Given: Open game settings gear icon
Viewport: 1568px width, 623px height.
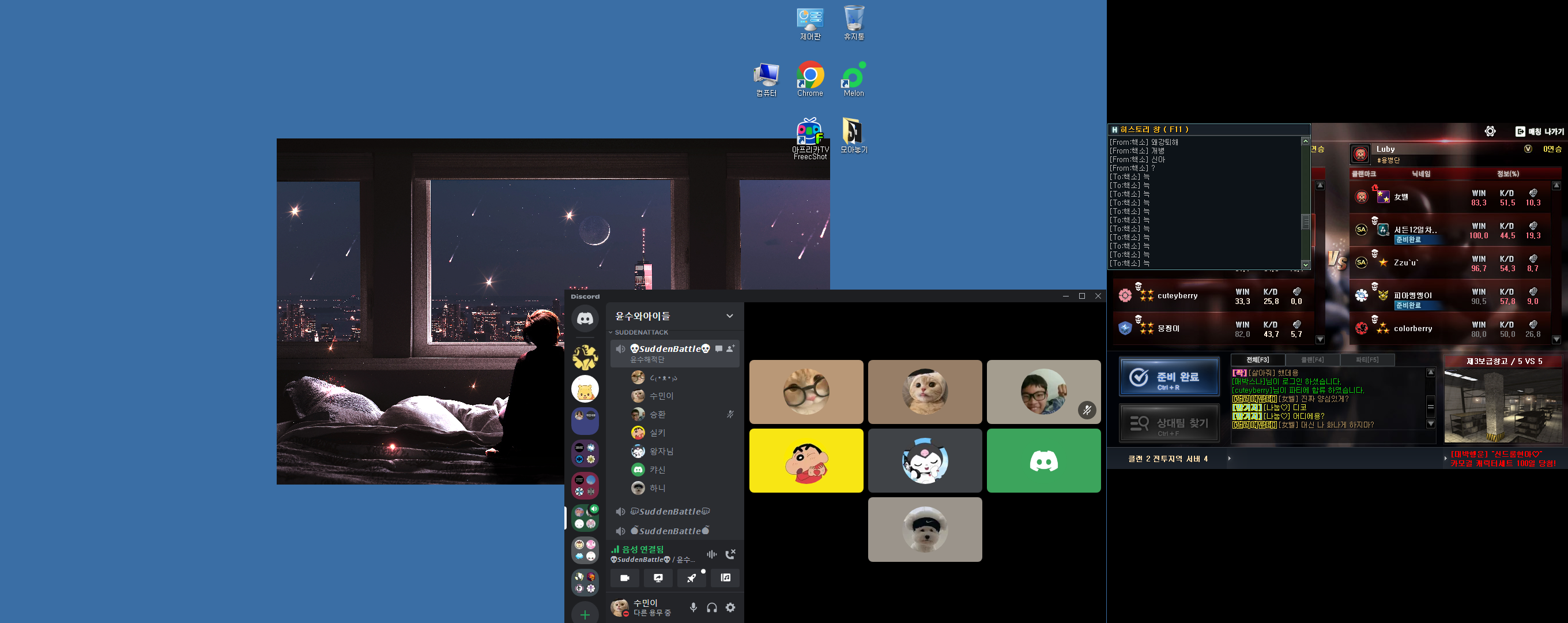Looking at the screenshot, I should (x=1490, y=132).
